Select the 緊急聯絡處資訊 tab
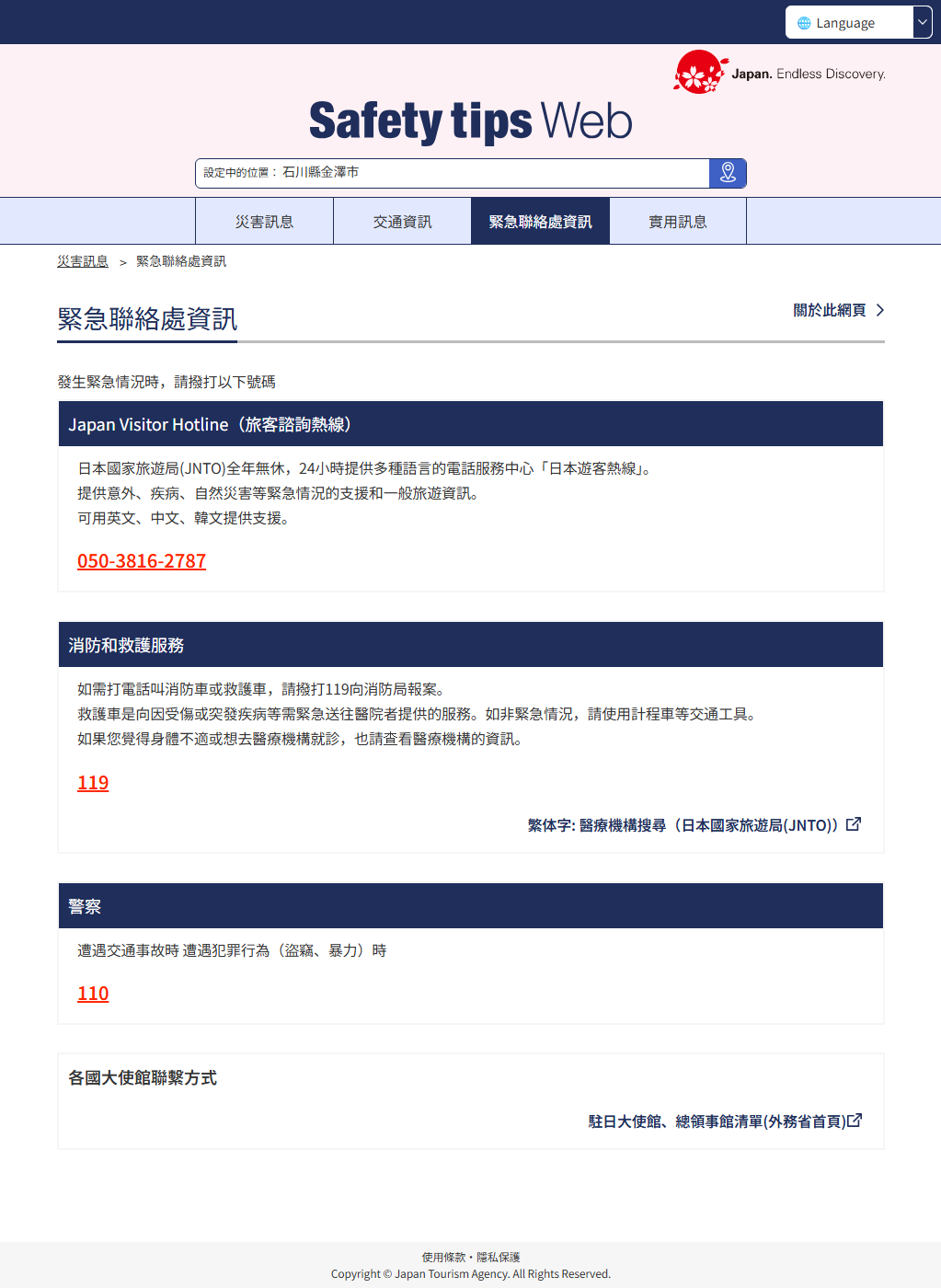Viewport: 941px width, 1288px height. click(540, 222)
